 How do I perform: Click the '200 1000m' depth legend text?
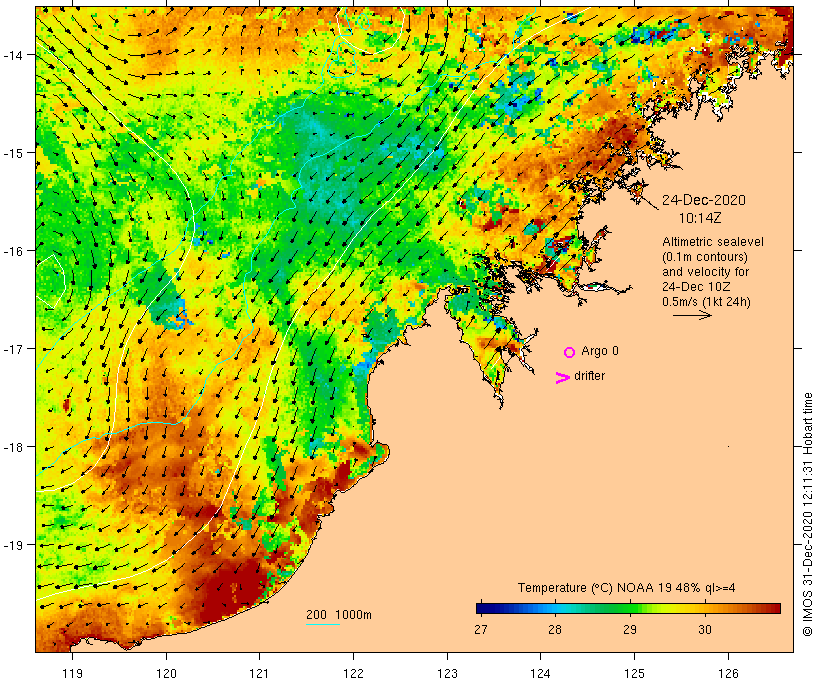pyautogui.click(x=339, y=615)
